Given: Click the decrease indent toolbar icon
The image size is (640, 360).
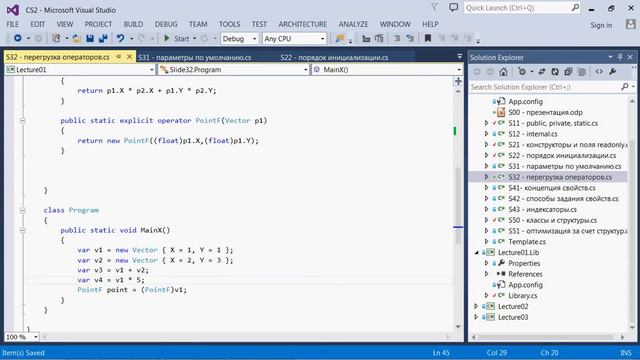Looking at the screenshot, I should tap(366, 38).
